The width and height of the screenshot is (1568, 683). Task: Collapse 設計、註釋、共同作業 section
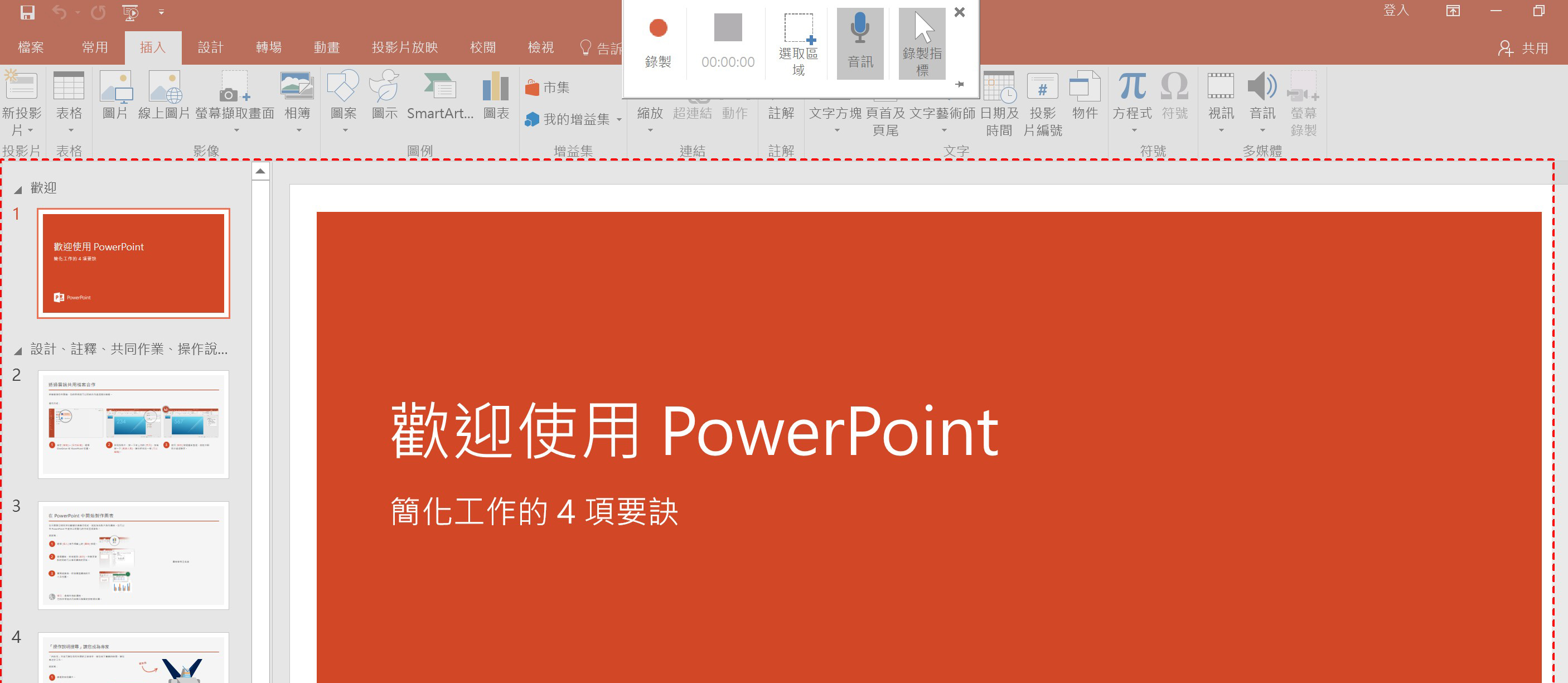(x=18, y=351)
